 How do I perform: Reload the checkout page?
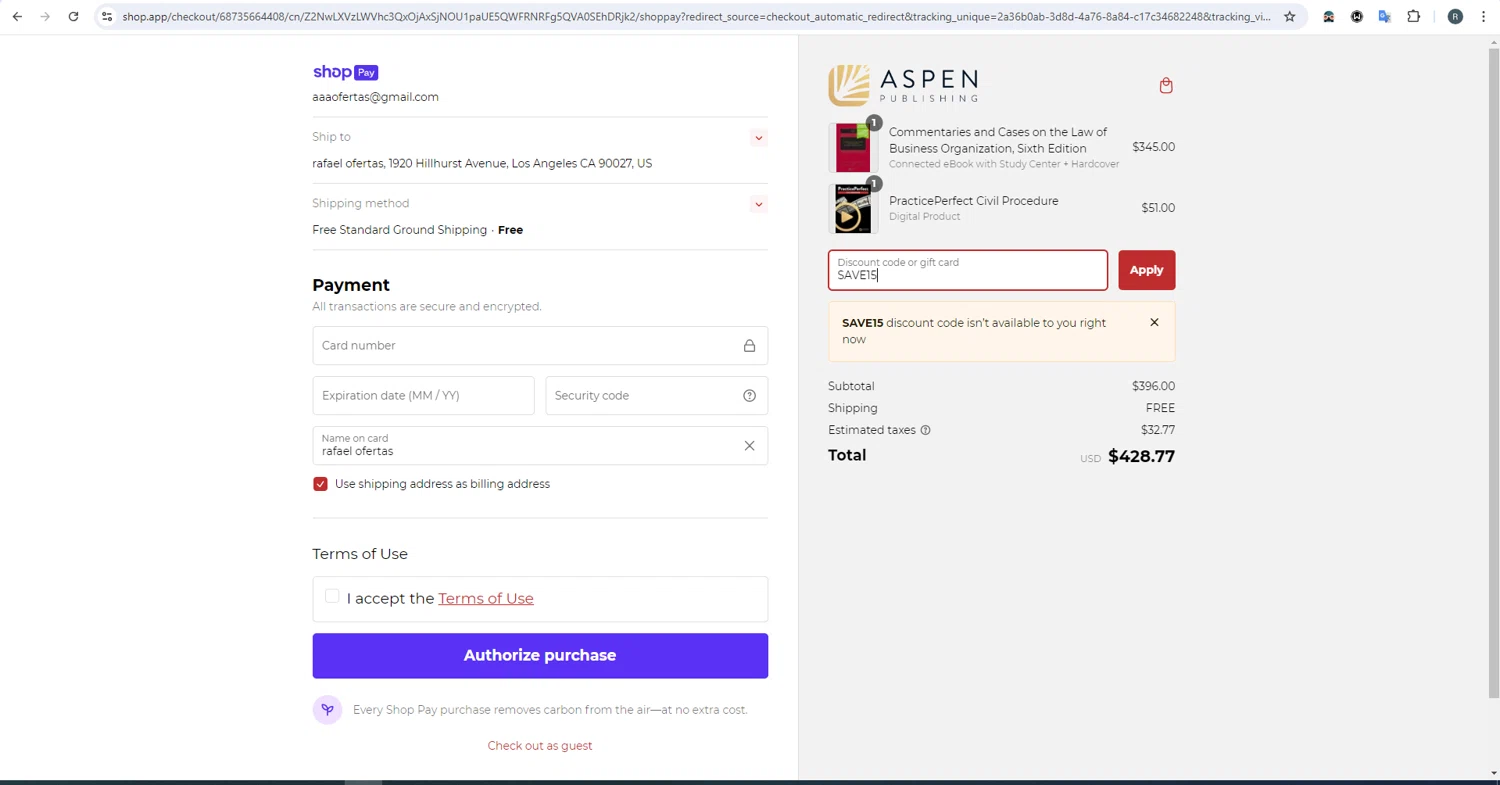[x=73, y=16]
